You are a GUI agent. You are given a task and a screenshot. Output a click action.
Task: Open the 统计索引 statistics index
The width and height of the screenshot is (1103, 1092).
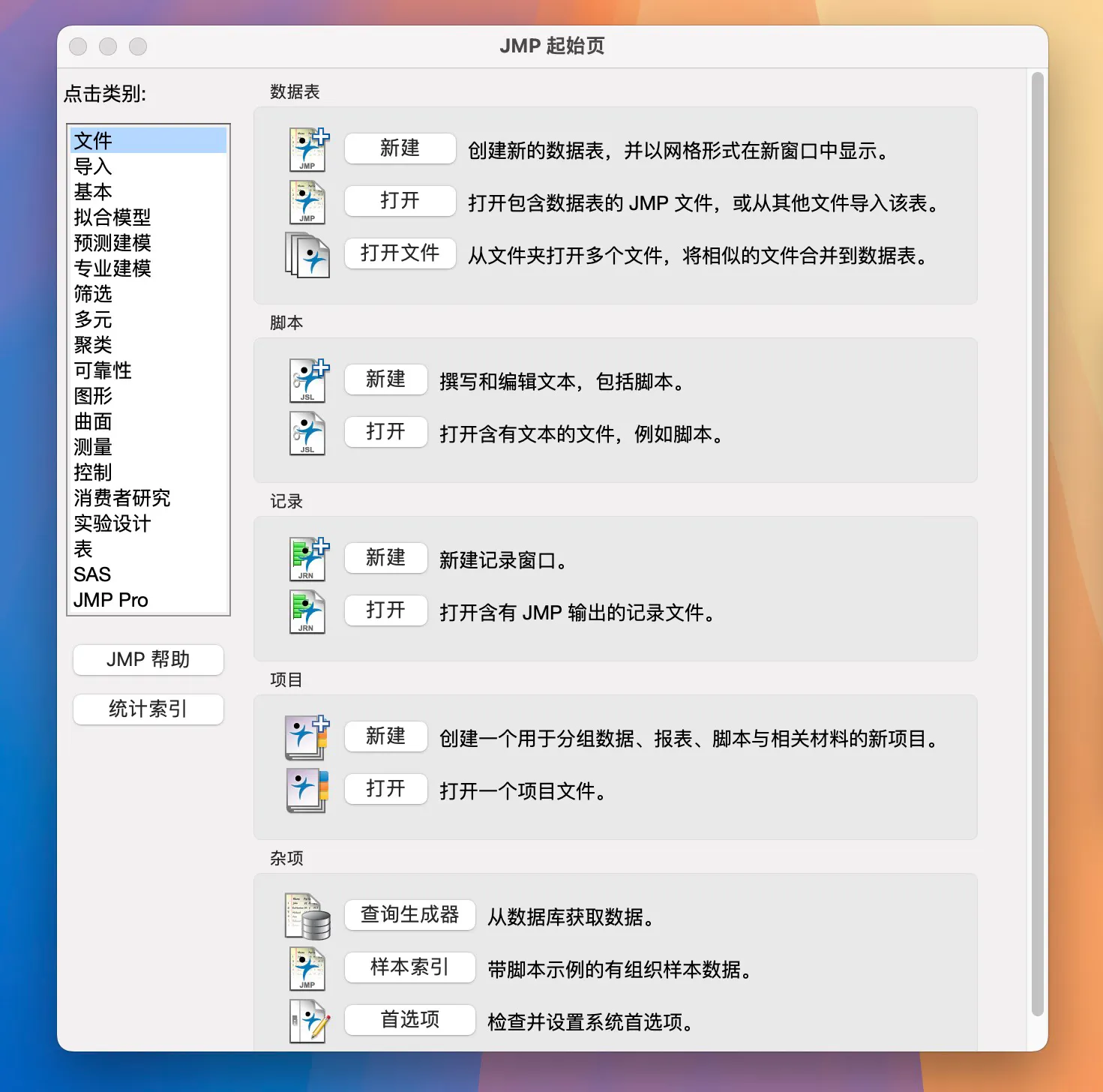pyautogui.click(x=148, y=709)
